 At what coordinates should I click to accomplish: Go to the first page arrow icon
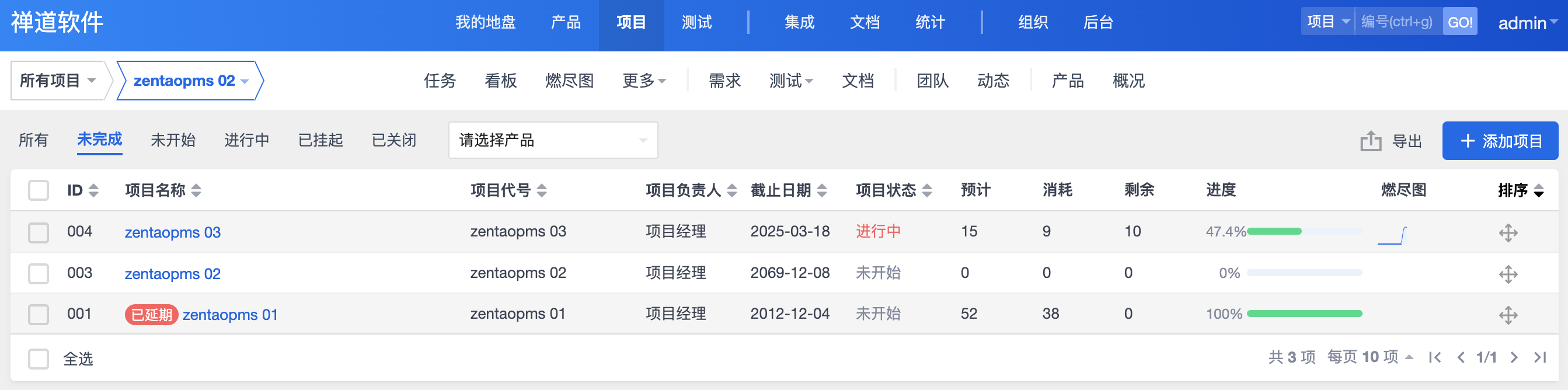(1435, 357)
